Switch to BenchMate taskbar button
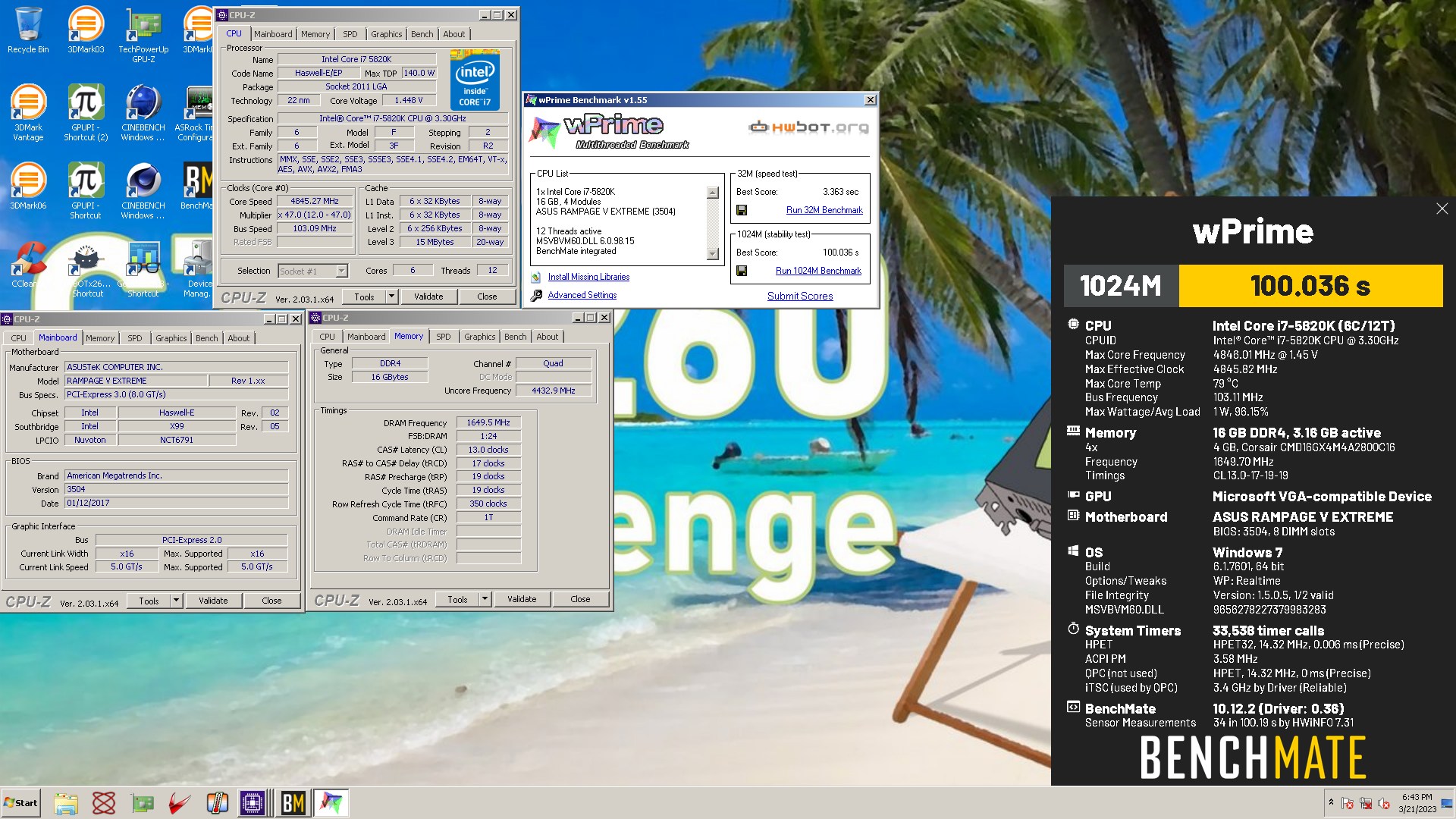Screen dimensions: 1456x819 [293, 803]
